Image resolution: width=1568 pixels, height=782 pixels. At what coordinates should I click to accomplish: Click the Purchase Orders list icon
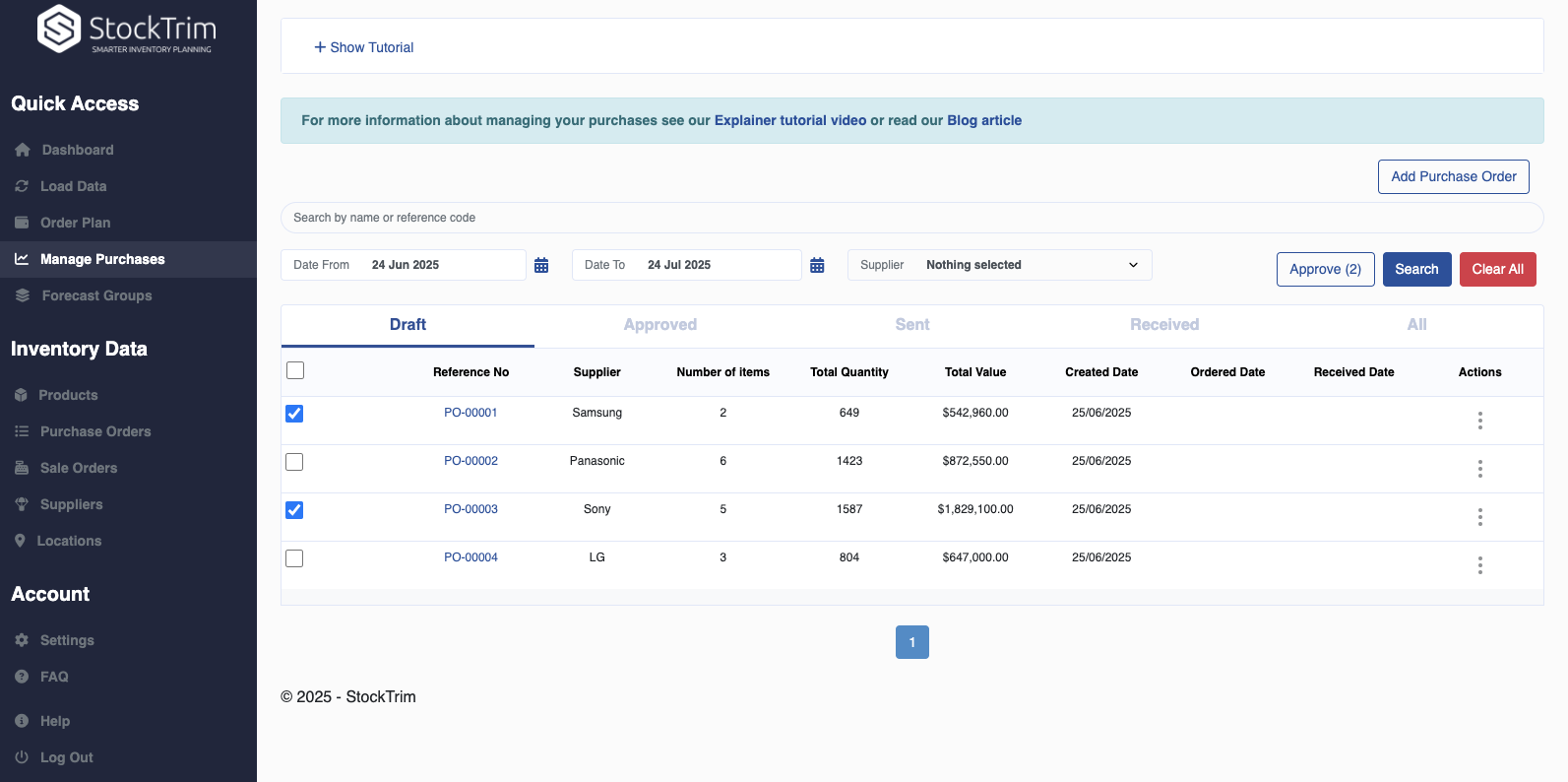22,431
